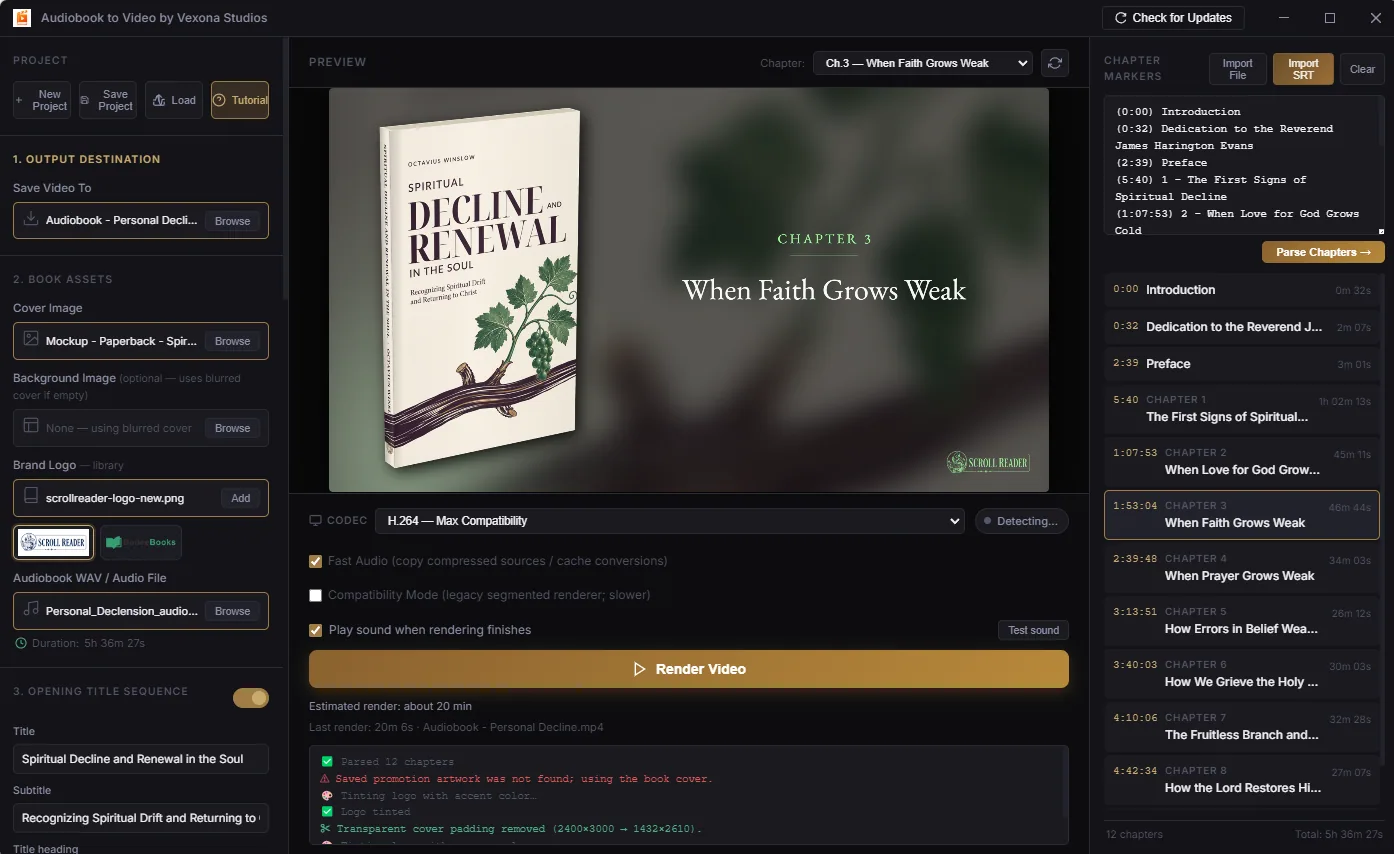This screenshot has height=854, width=1394.
Task: Click the Title input field
Action: [141, 759]
